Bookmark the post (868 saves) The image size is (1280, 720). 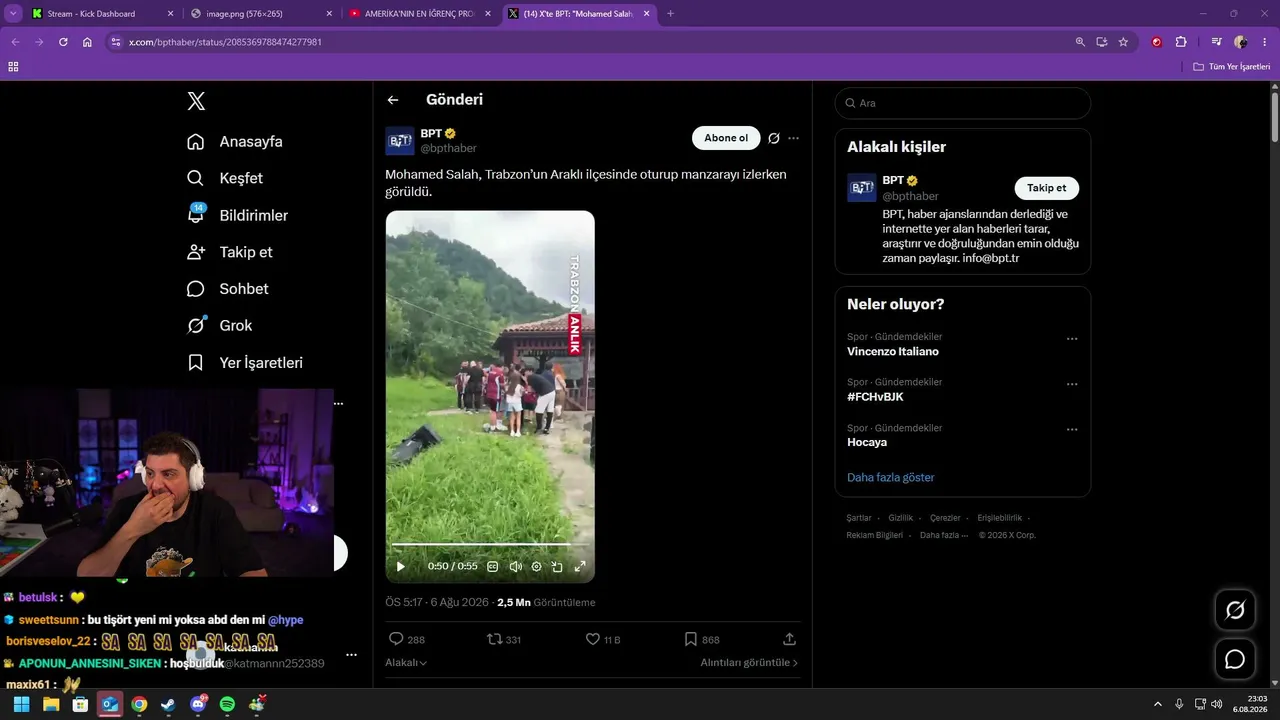[x=701, y=639]
